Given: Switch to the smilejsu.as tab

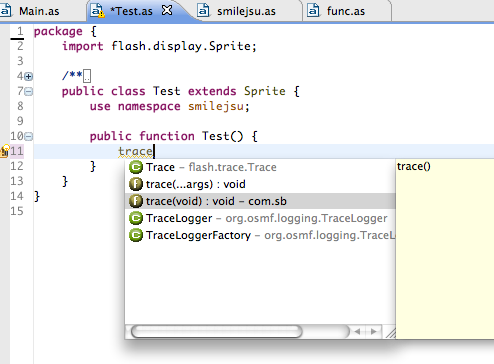Looking at the screenshot, I should (246, 11).
